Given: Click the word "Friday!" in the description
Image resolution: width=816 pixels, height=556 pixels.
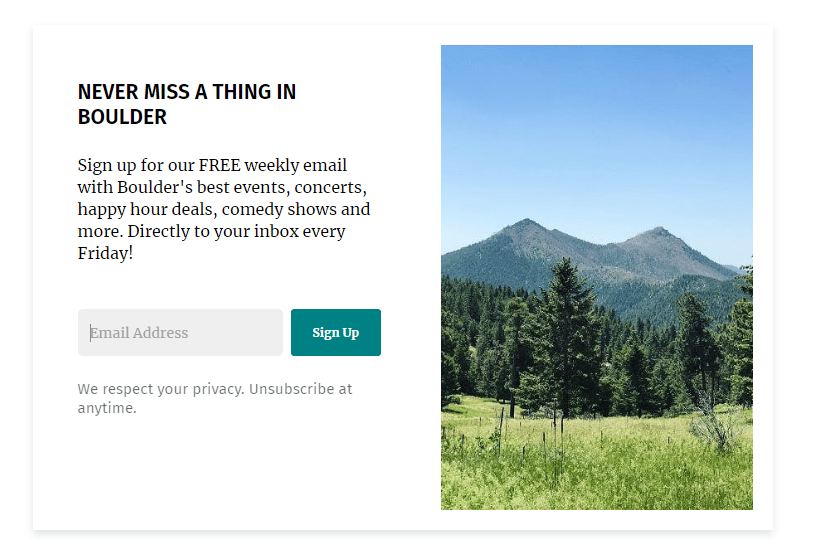Looking at the screenshot, I should [105, 253].
